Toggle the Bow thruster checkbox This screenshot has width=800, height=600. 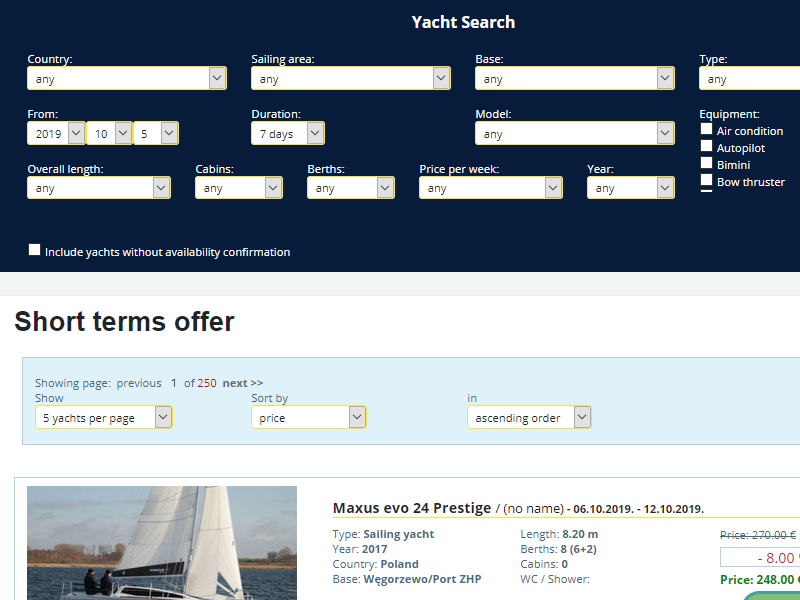point(707,181)
